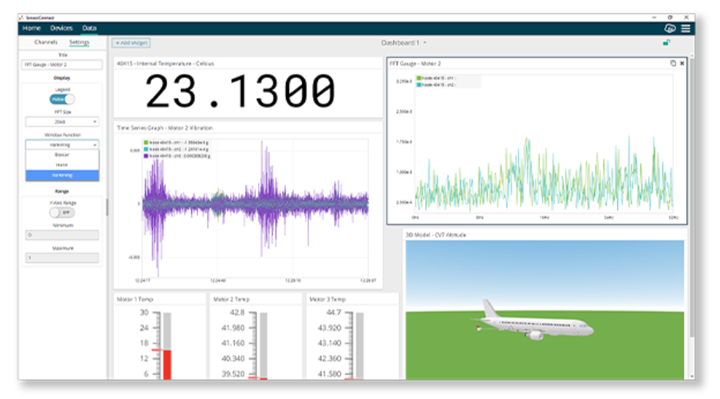Screen dimensions: 720x399
Task: Click the green unlock dashboard icon
Action: coord(666,43)
